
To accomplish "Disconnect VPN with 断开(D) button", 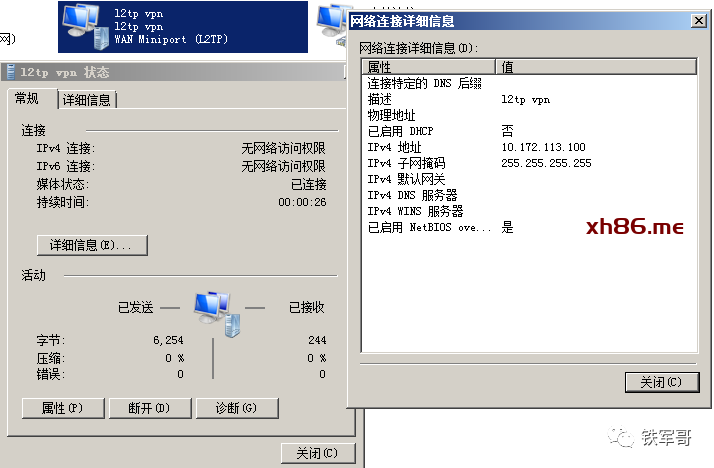I will 148,408.
